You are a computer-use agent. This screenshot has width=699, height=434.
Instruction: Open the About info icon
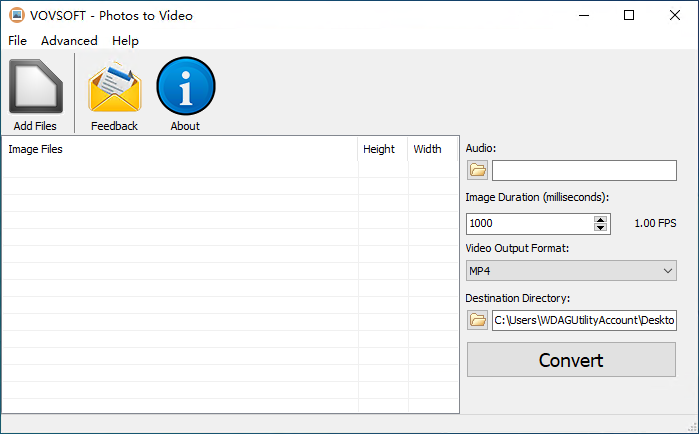[185, 86]
